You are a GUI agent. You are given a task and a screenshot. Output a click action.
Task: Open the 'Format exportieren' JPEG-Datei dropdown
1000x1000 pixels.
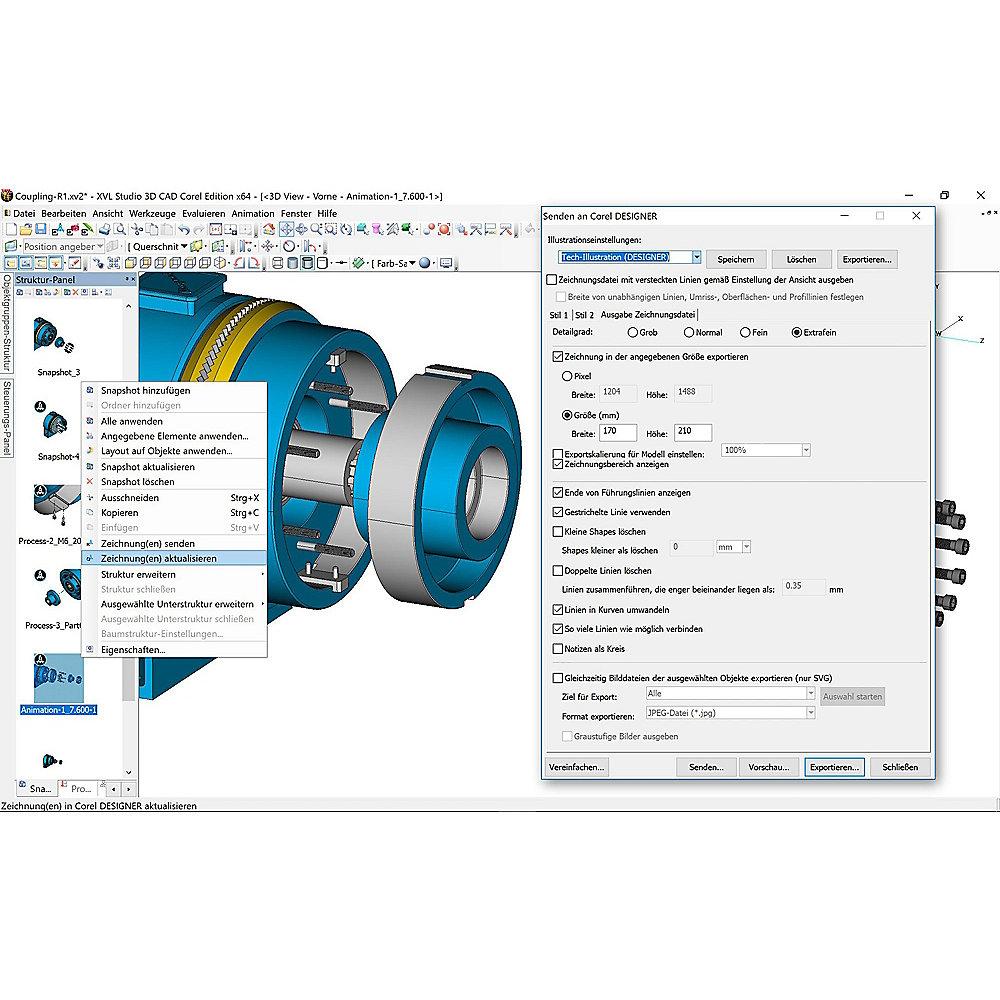[x=809, y=713]
